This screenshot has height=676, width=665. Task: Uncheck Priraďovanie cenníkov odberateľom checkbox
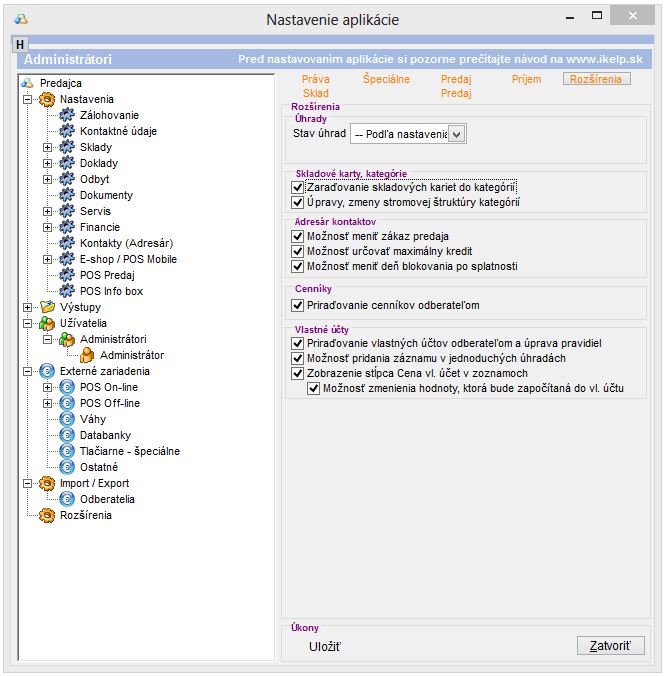pos(297,305)
